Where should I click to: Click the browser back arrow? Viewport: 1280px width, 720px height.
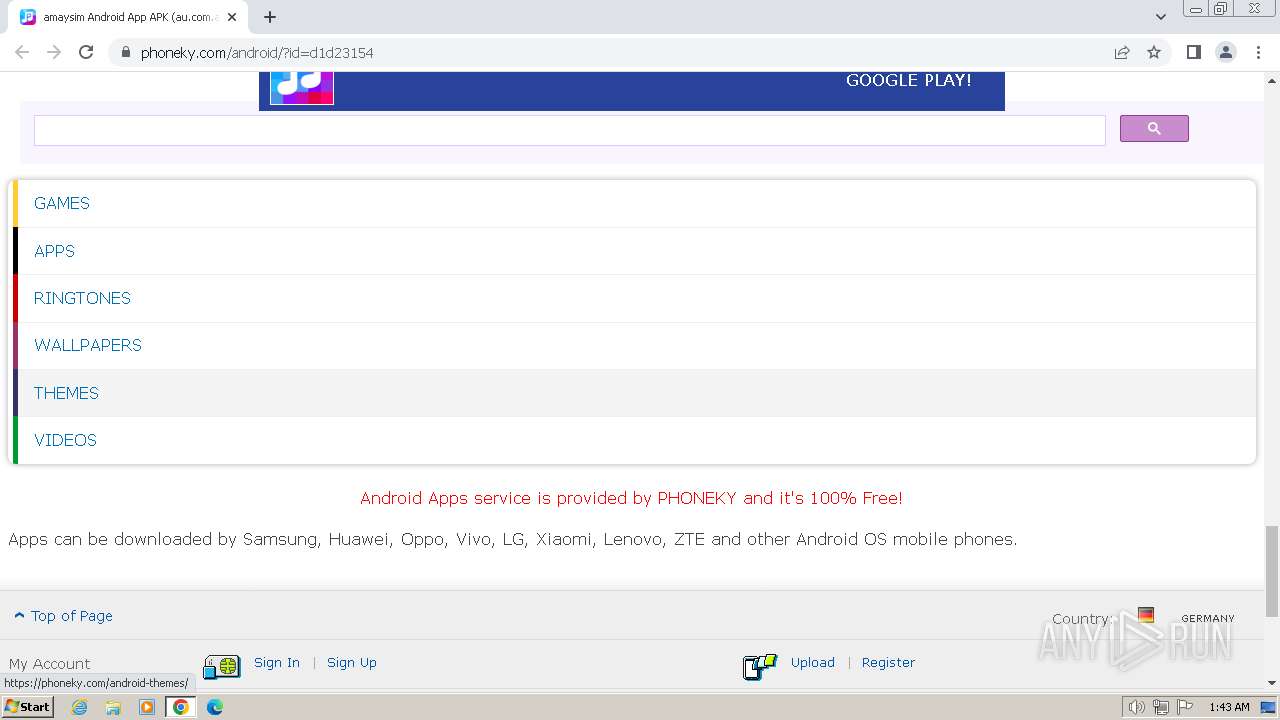22,52
